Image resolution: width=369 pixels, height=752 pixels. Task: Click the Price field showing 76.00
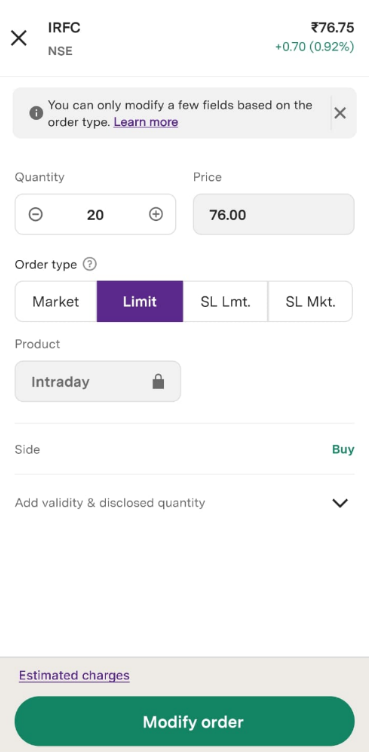click(x=274, y=214)
